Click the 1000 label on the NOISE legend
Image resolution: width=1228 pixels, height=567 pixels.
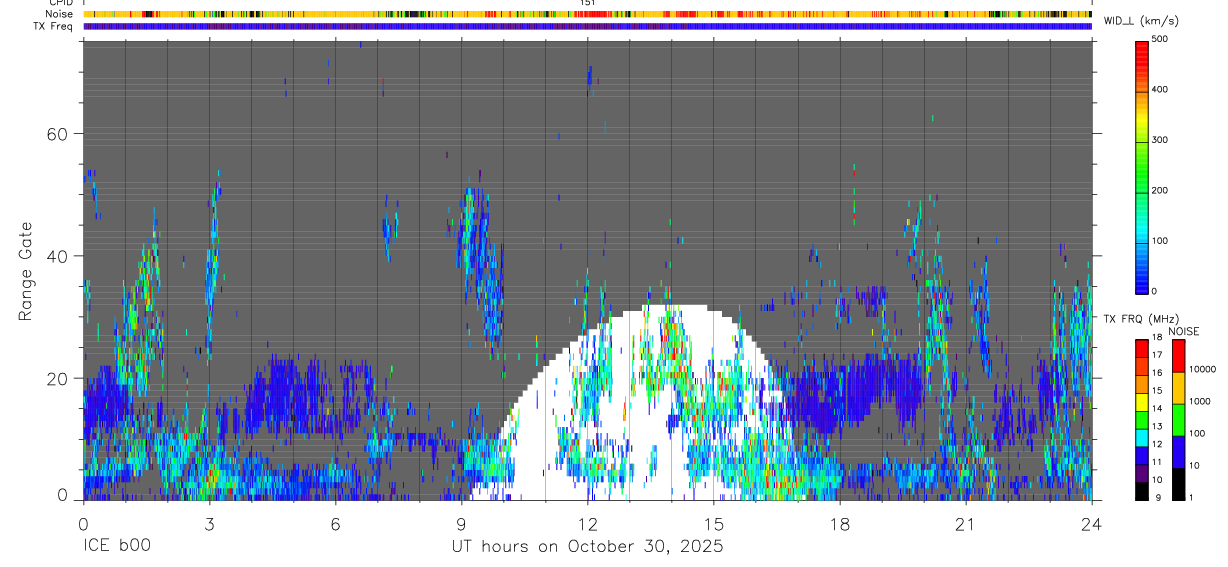[1200, 400]
